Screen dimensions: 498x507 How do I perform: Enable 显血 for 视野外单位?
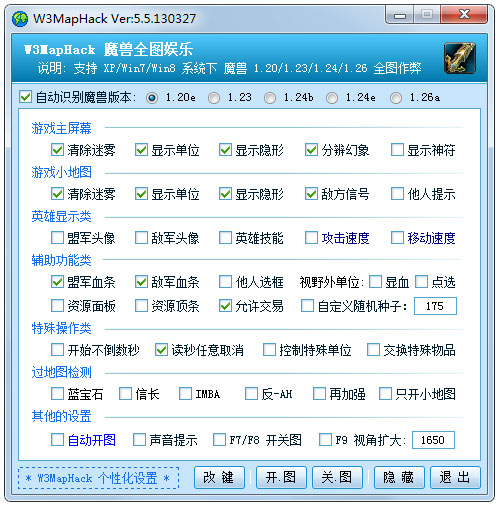[375, 282]
